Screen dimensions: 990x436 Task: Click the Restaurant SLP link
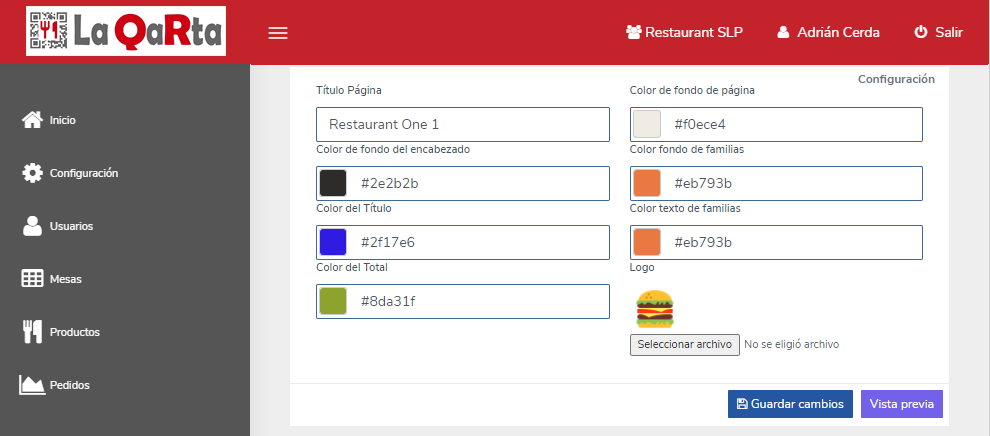click(684, 32)
